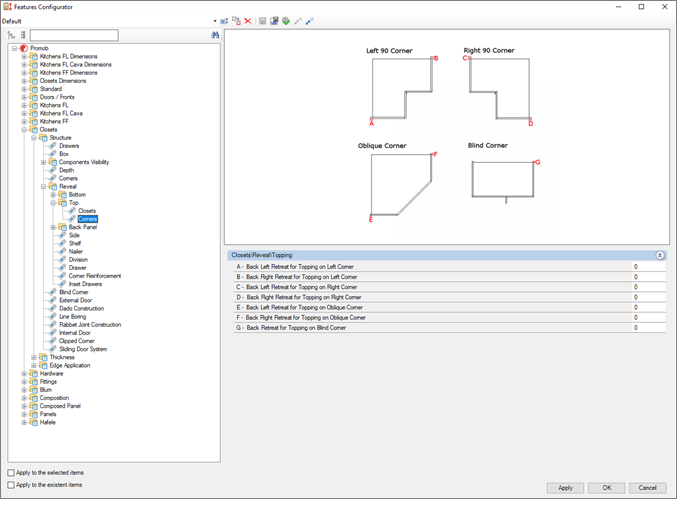The height and width of the screenshot is (505, 680).
Task: Click the Box item wrench icon
Action: tap(53, 154)
